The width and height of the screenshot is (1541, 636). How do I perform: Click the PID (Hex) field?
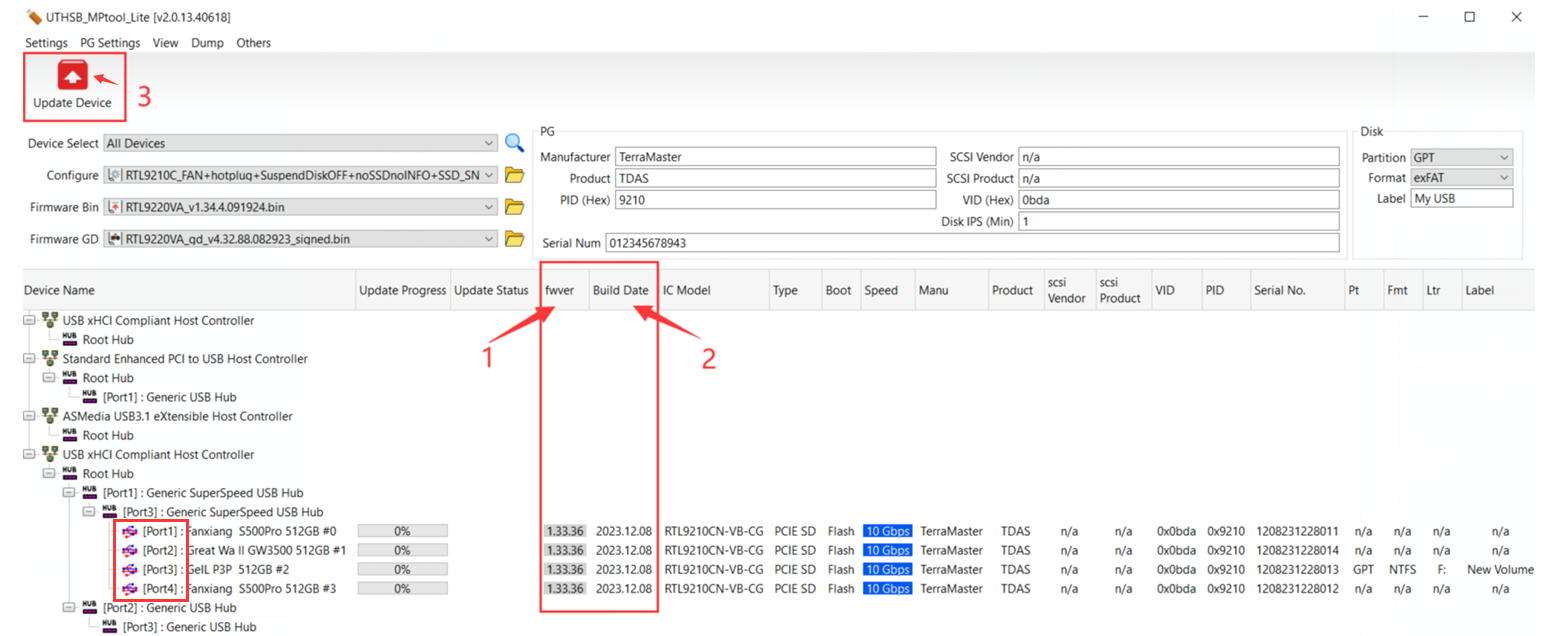point(776,199)
